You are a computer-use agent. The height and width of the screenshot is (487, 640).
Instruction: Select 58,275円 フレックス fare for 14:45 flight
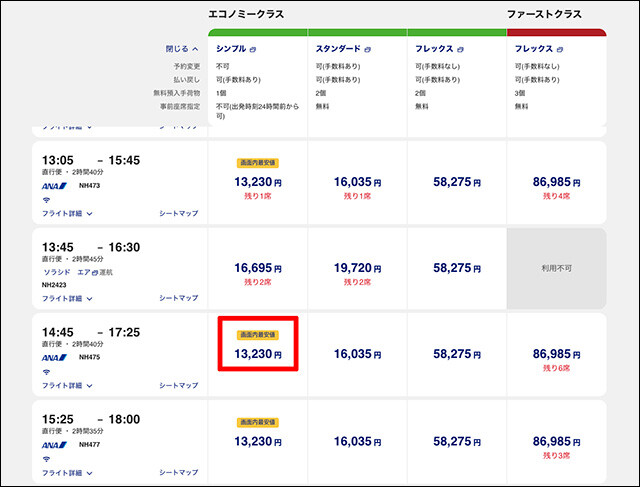click(x=457, y=354)
